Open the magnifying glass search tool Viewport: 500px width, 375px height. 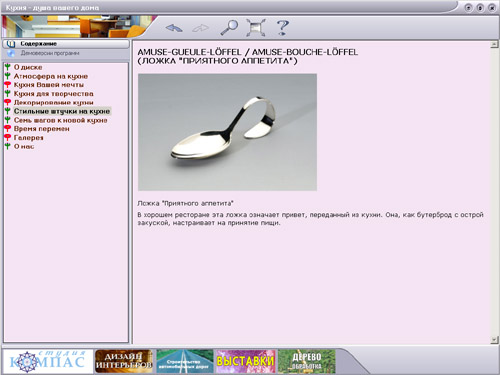(x=229, y=27)
